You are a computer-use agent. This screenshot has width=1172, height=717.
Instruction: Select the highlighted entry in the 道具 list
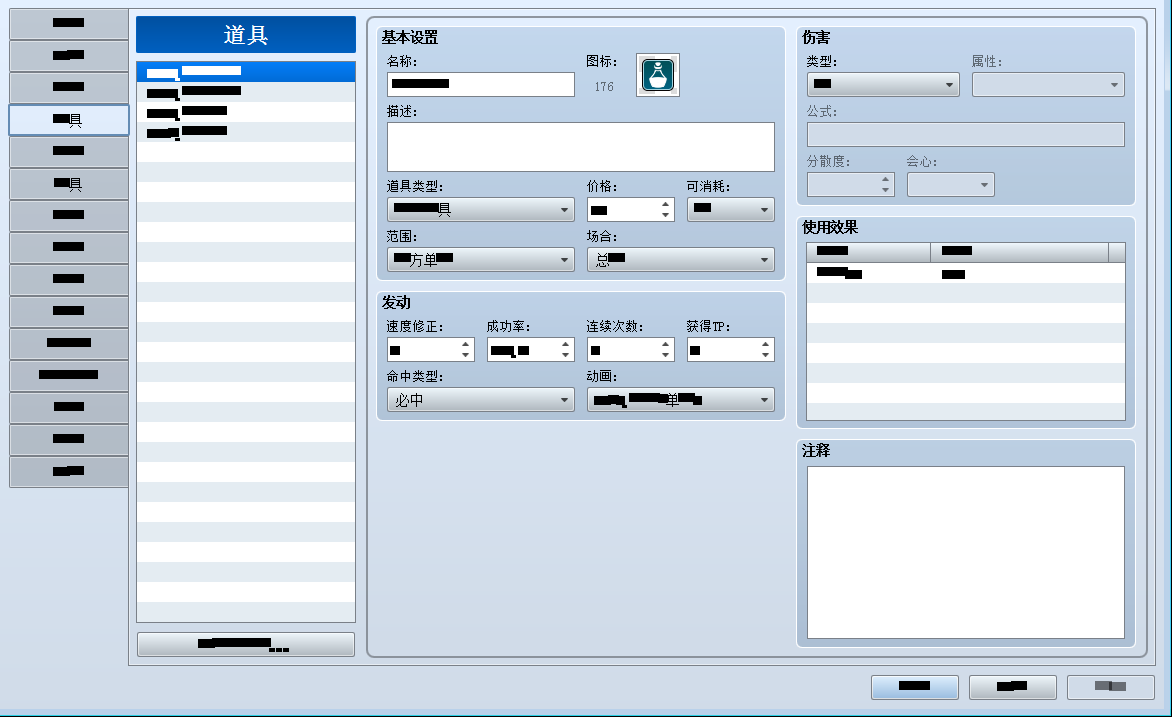[x=246, y=72]
